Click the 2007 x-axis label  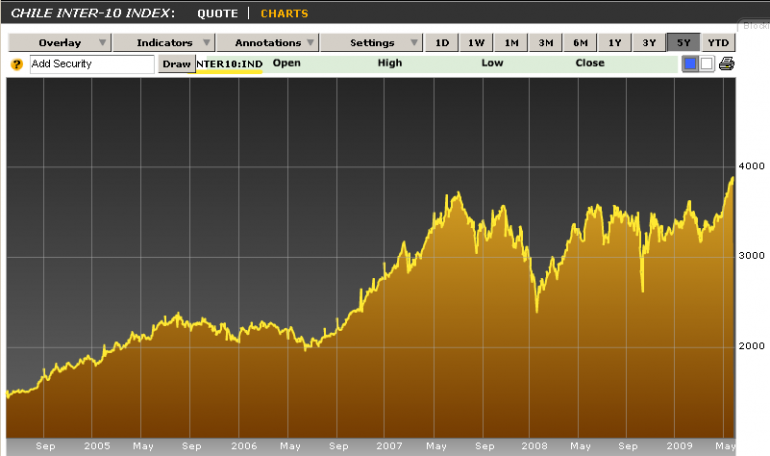389,446
